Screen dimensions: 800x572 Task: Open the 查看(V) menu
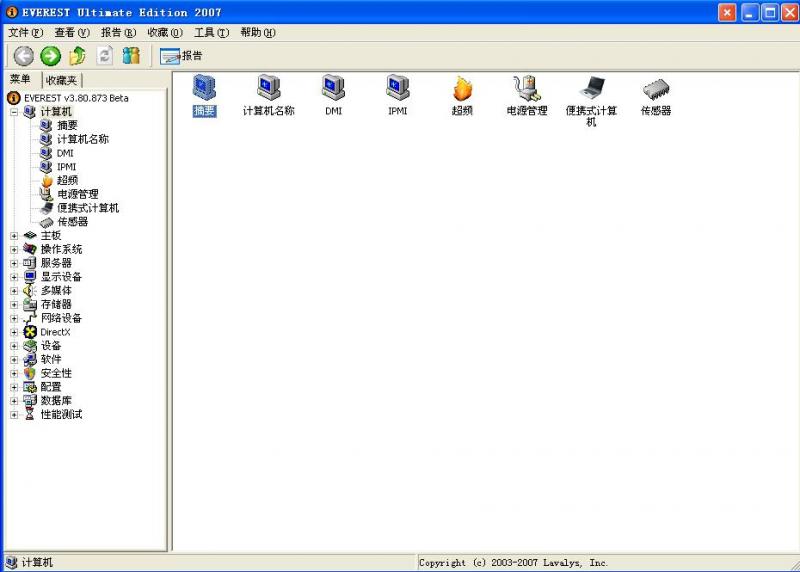point(72,33)
